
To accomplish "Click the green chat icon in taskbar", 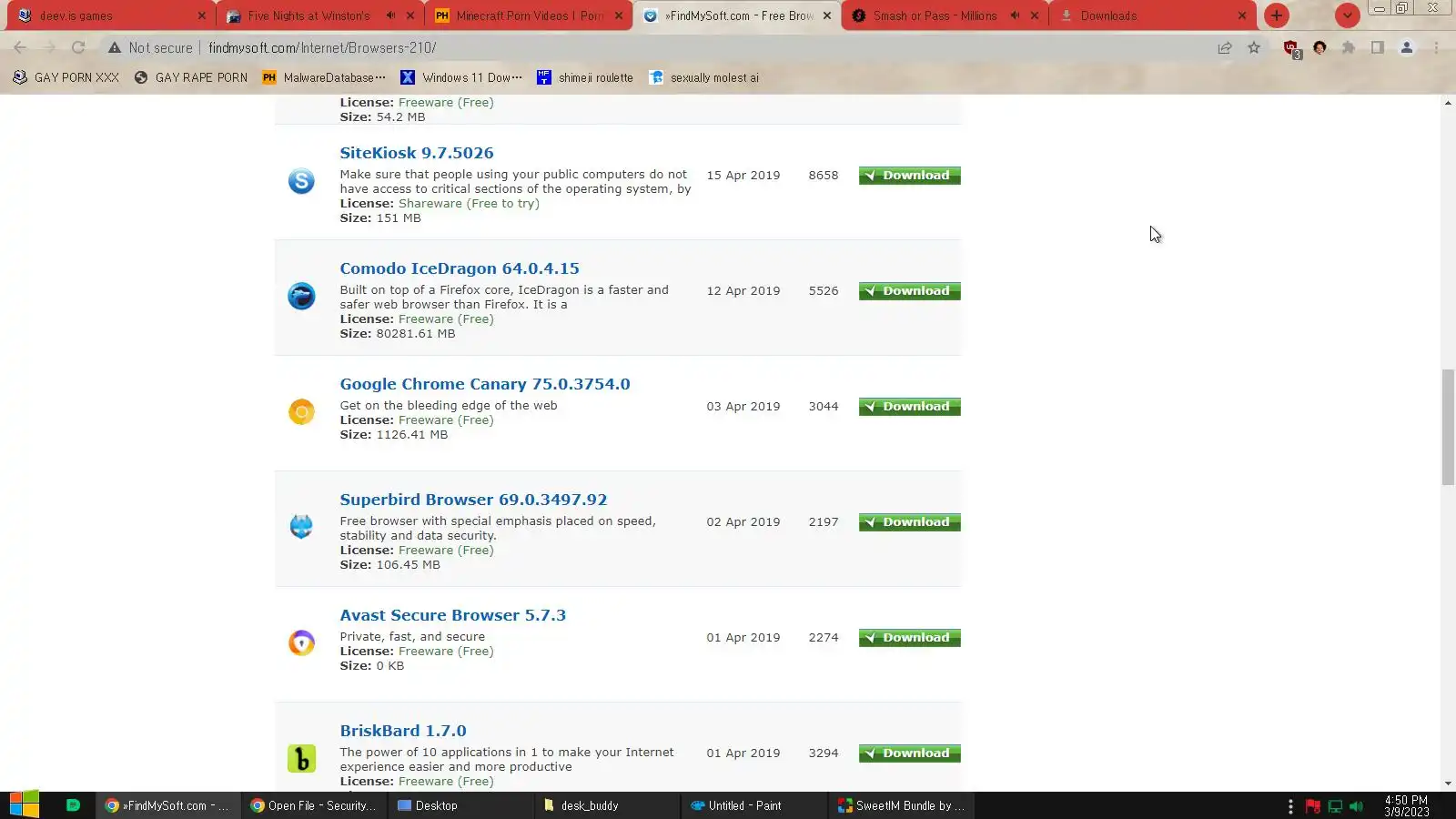I will pyautogui.click(x=74, y=805).
